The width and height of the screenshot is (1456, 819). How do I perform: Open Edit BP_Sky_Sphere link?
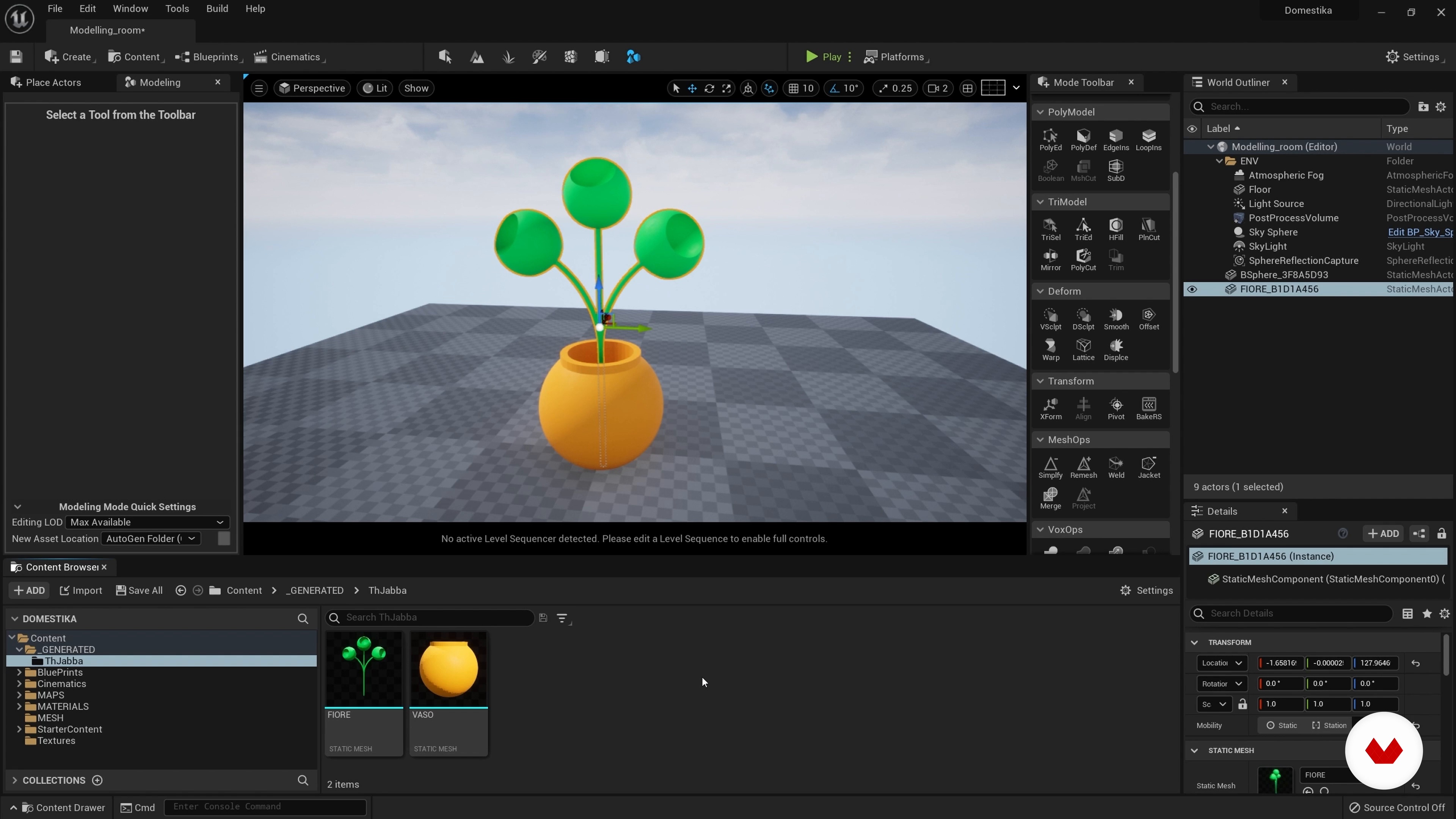(1420, 232)
